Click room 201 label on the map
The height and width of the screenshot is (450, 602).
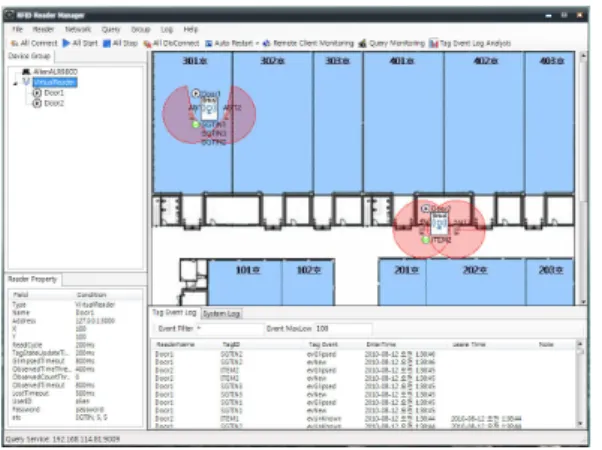pyautogui.click(x=406, y=270)
